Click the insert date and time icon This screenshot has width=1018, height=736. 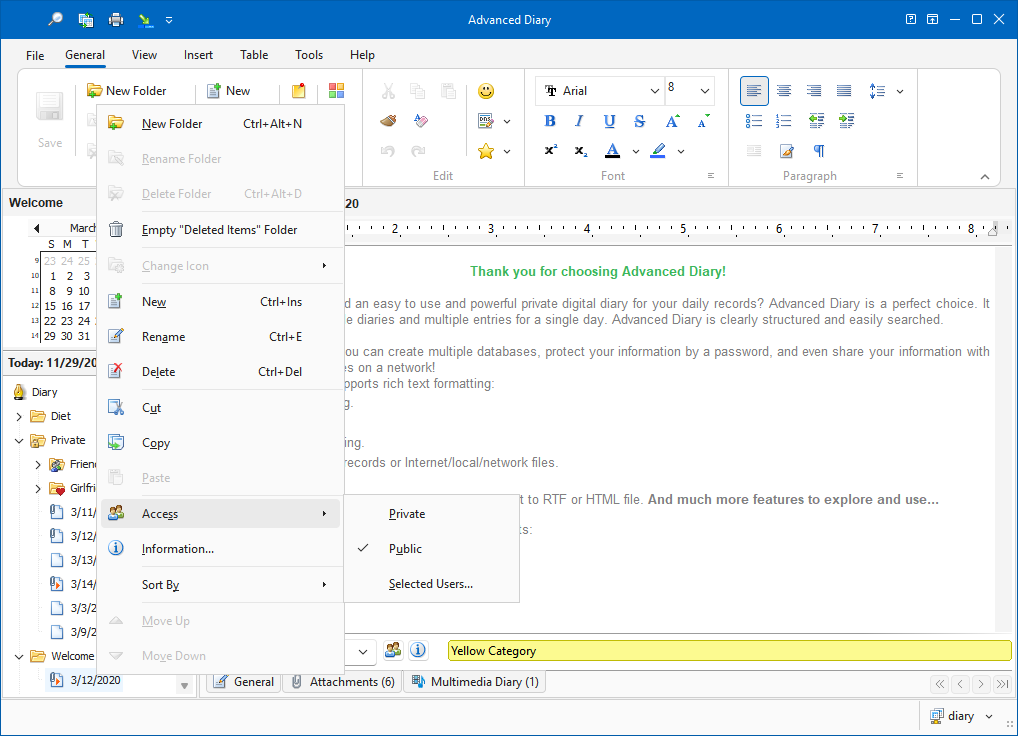pos(486,121)
